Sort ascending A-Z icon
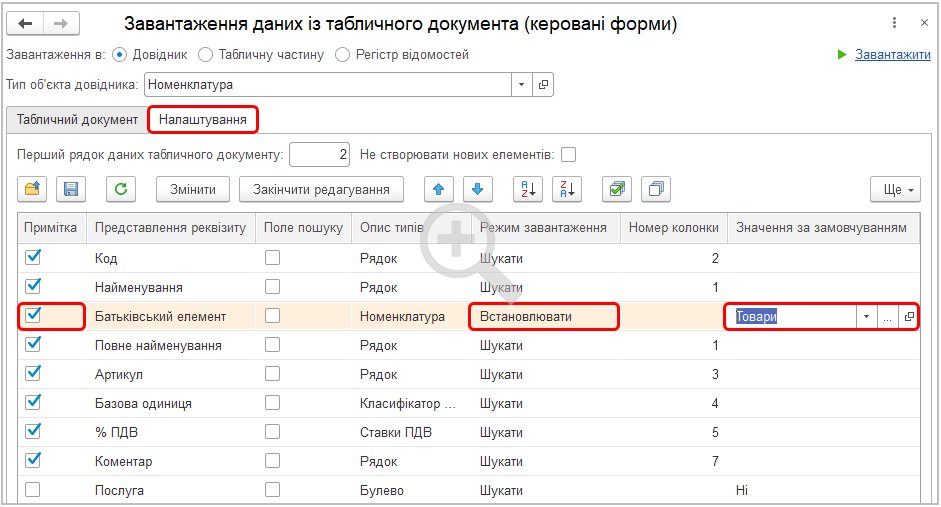The height and width of the screenshot is (507, 941). (x=528, y=190)
